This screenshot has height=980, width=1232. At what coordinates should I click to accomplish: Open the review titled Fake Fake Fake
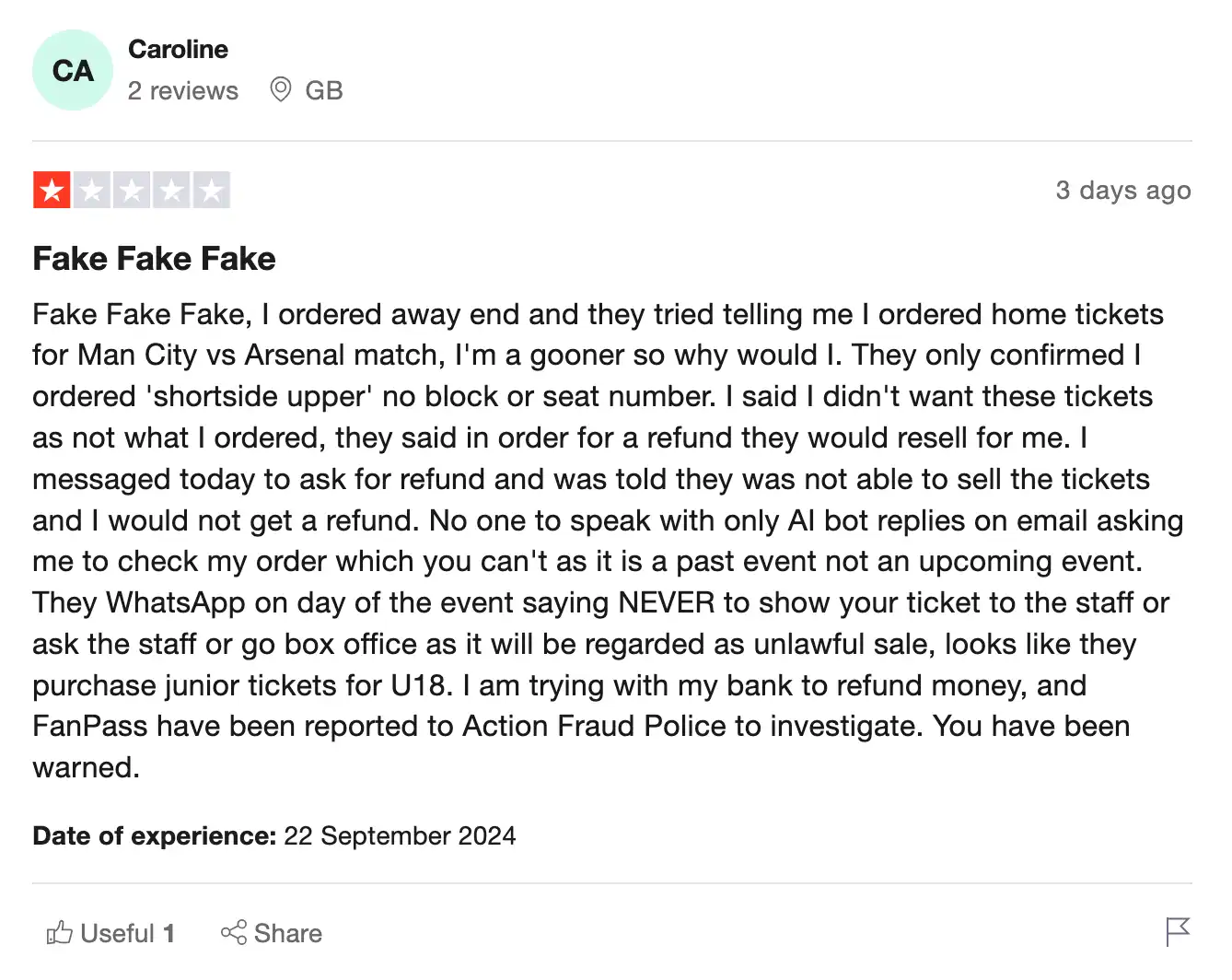154,259
